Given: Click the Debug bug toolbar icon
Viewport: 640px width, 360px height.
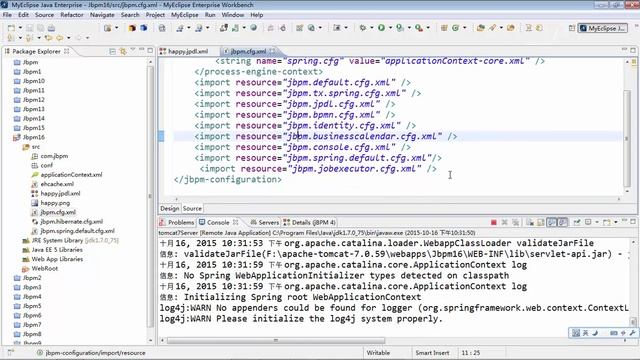Looking at the screenshot, I should coord(362,28).
